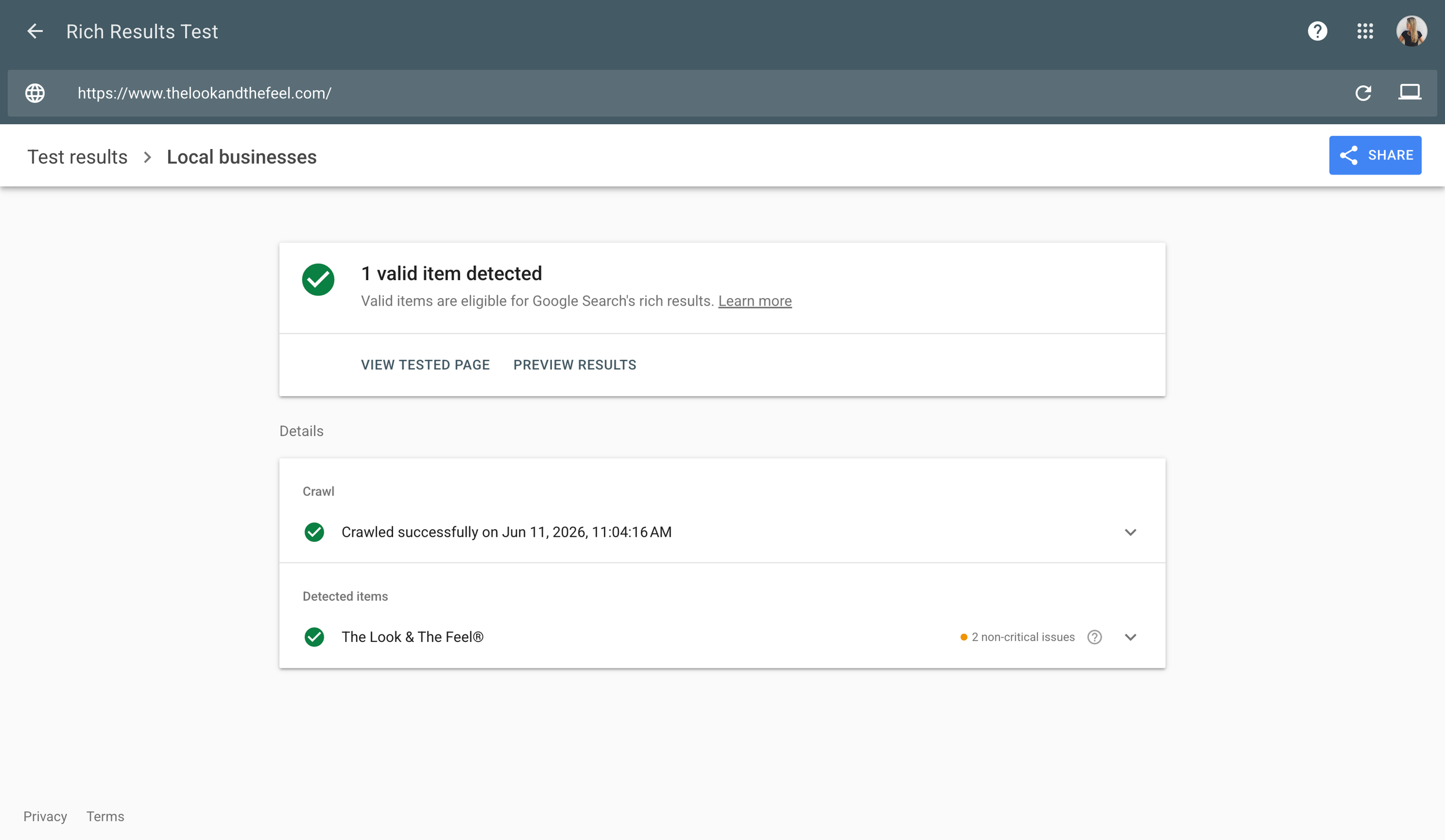
Task: Click VIEW TESTED PAGE
Action: [425, 365]
